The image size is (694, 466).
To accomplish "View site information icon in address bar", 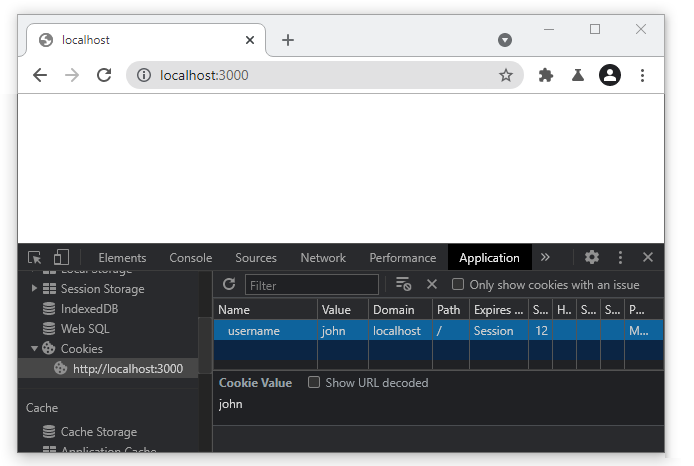I will tap(143, 75).
